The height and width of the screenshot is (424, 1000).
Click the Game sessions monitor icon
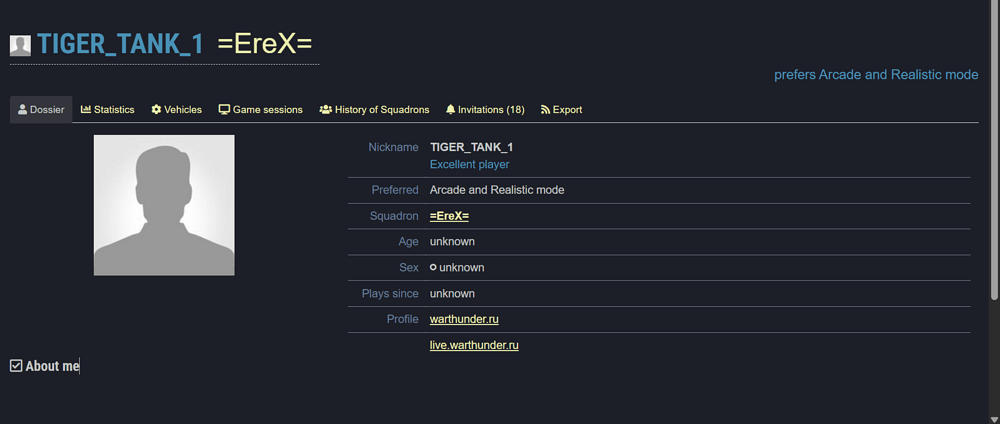click(224, 110)
